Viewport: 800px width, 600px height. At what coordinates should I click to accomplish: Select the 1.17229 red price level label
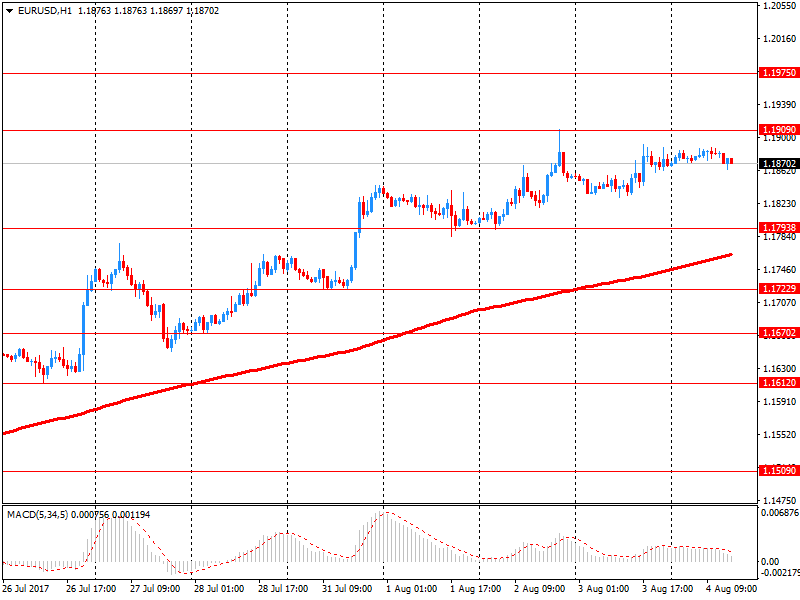click(x=779, y=289)
